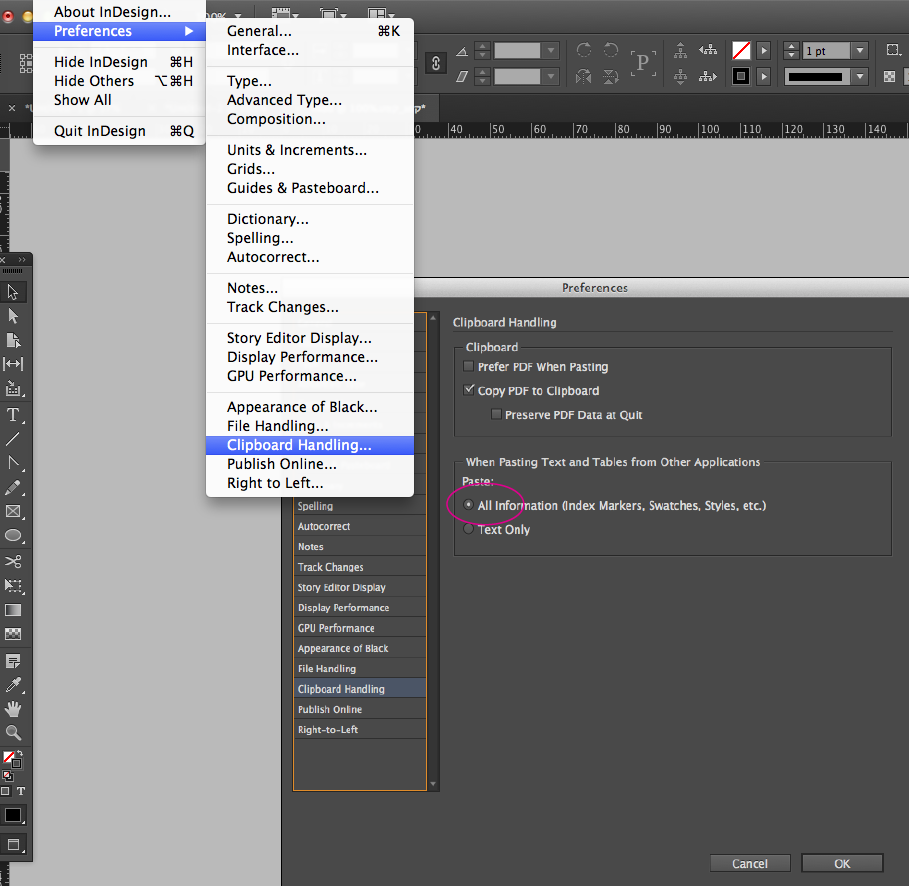This screenshot has width=909, height=886.
Task: Open About InDesign... menu item
Action: tap(119, 12)
